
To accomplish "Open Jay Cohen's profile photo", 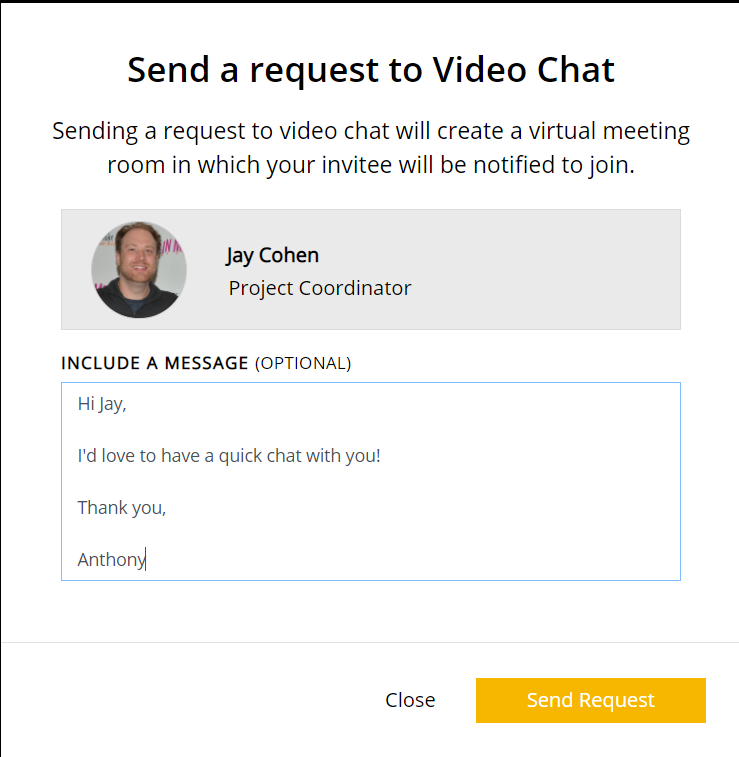I will 139,269.
